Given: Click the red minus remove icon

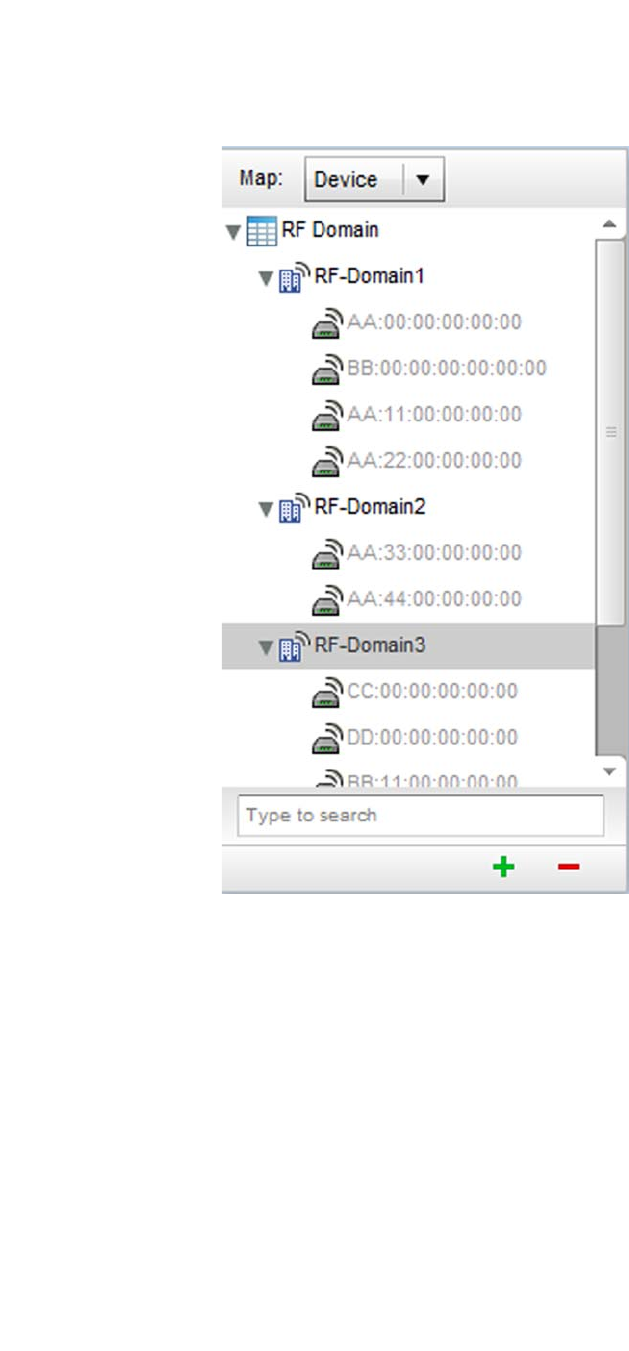Looking at the screenshot, I should [x=568, y=867].
